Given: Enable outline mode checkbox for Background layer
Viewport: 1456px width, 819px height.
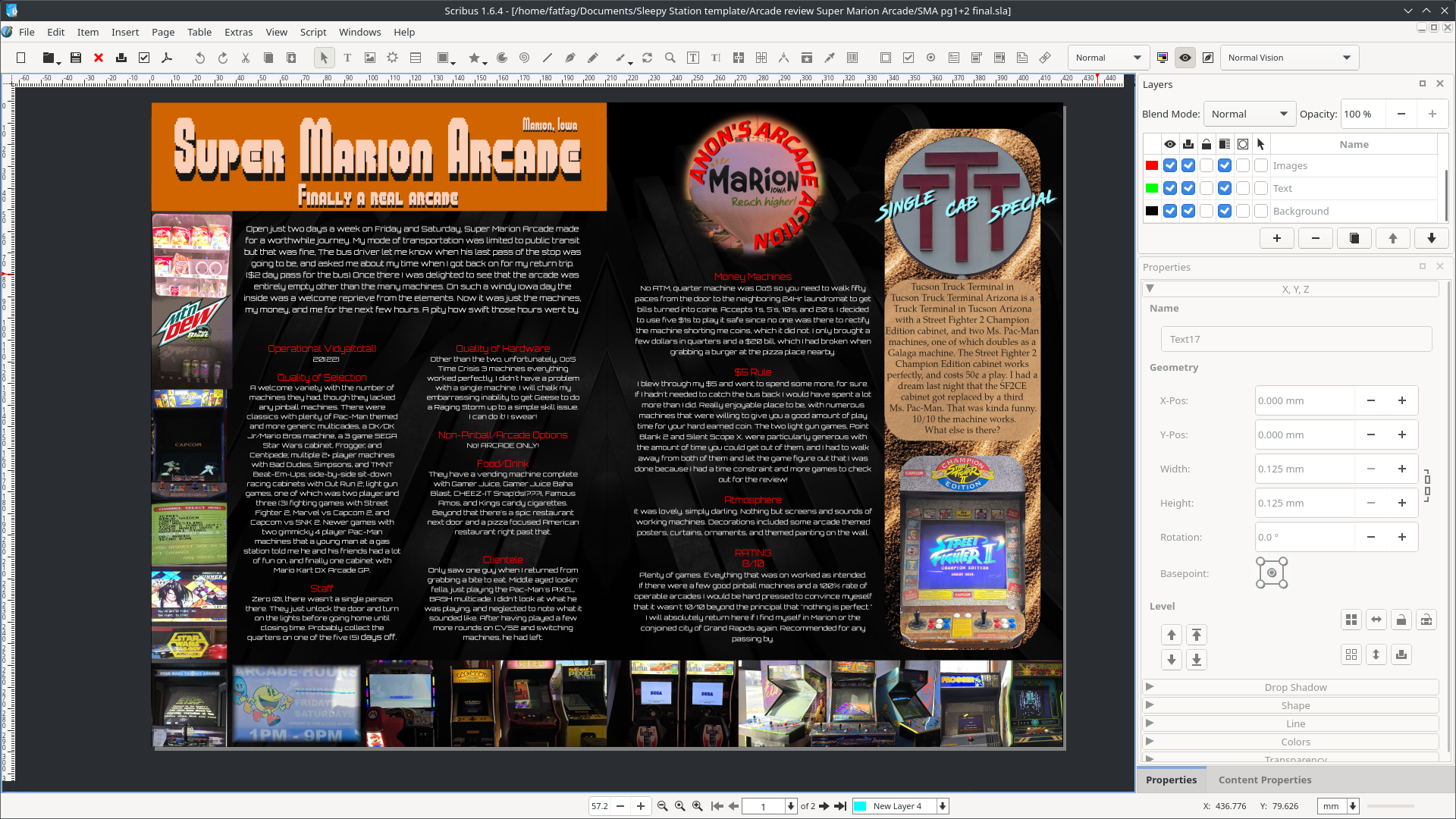Looking at the screenshot, I should [x=1243, y=211].
